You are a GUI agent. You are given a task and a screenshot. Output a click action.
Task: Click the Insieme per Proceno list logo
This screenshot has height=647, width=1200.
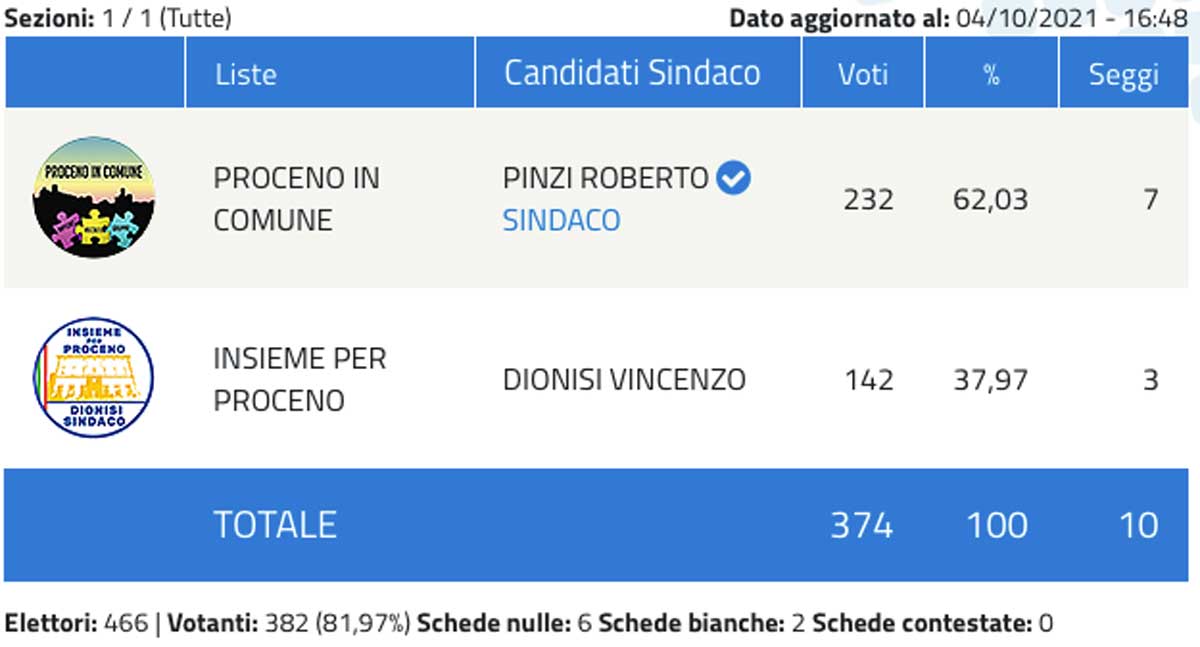click(x=93, y=378)
